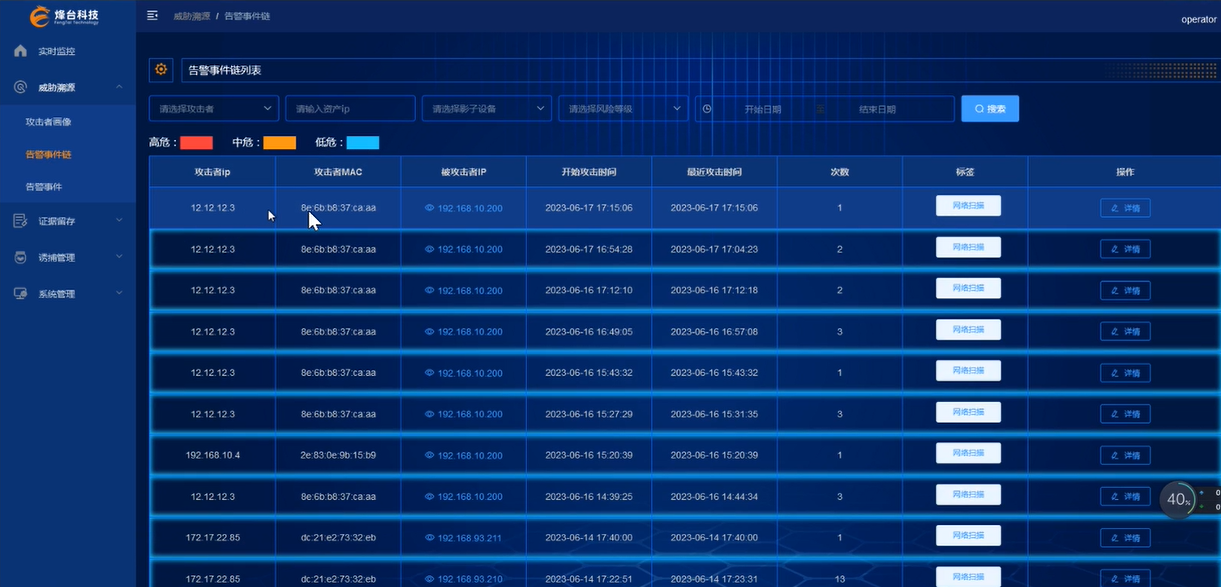This screenshot has height=587, width=1221.
Task: Click the orange 中危 color swatch
Action: click(x=280, y=143)
